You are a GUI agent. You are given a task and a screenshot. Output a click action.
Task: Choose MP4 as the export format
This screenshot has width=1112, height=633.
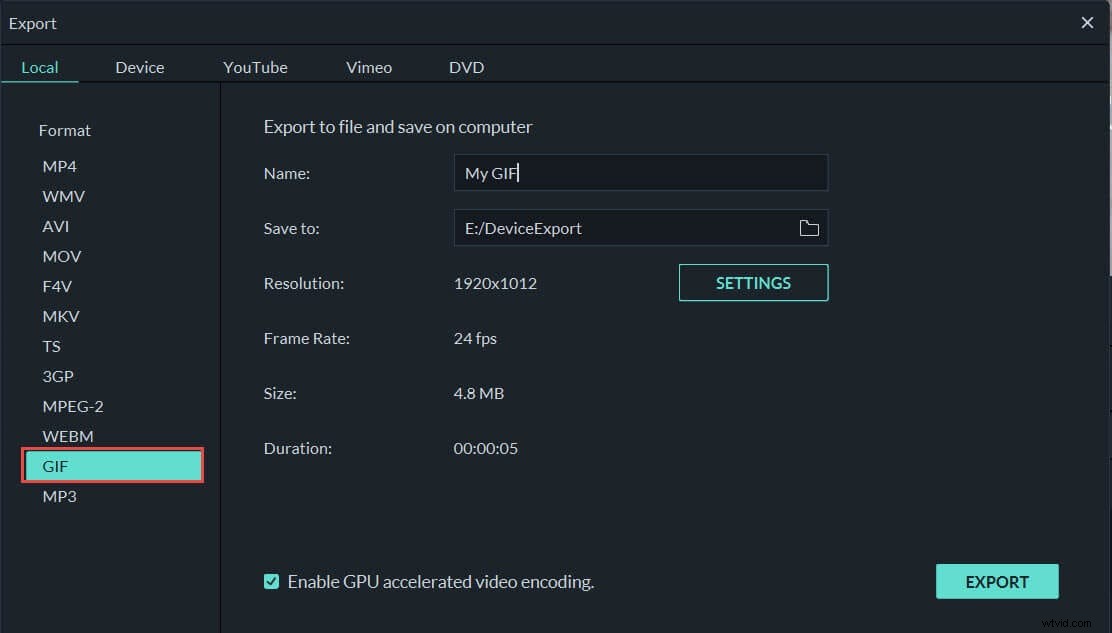click(59, 166)
